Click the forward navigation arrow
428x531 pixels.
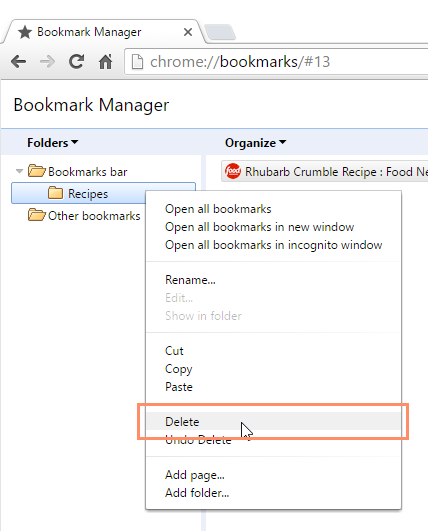(47, 62)
